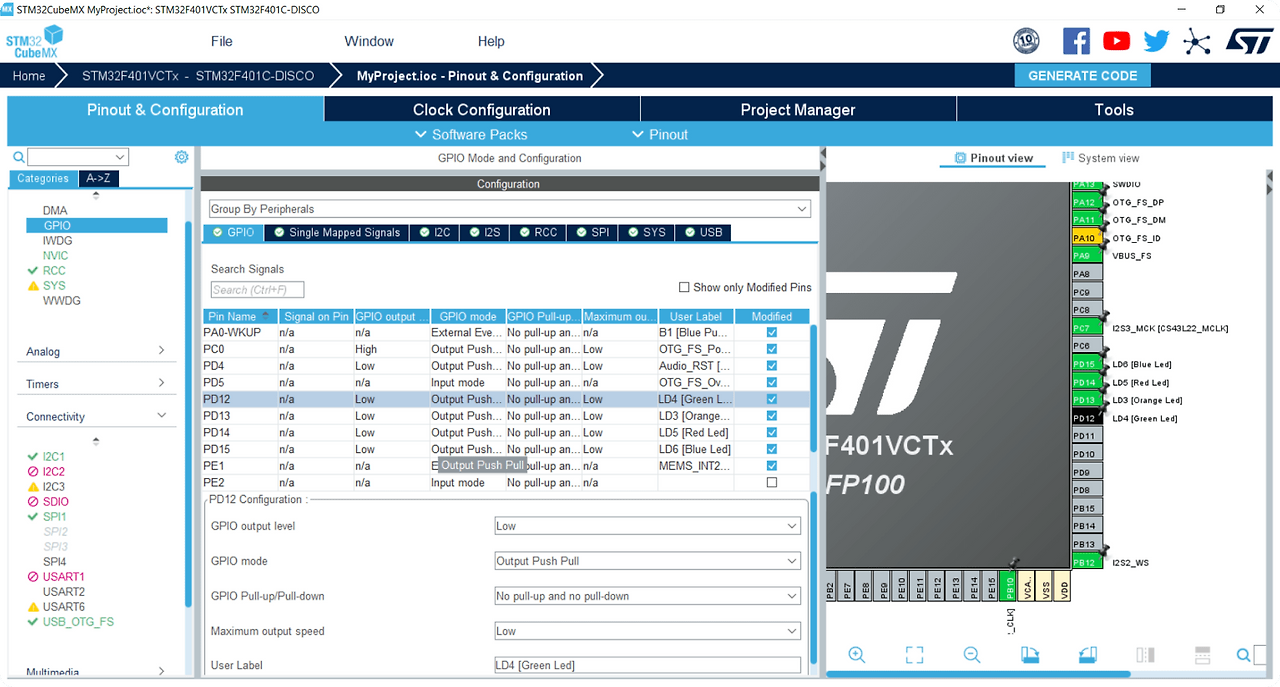Image resolution: width=1280 pixels, height=687 pixels.
Task: Click the vertical split view icon
Action: [1146, 655]
